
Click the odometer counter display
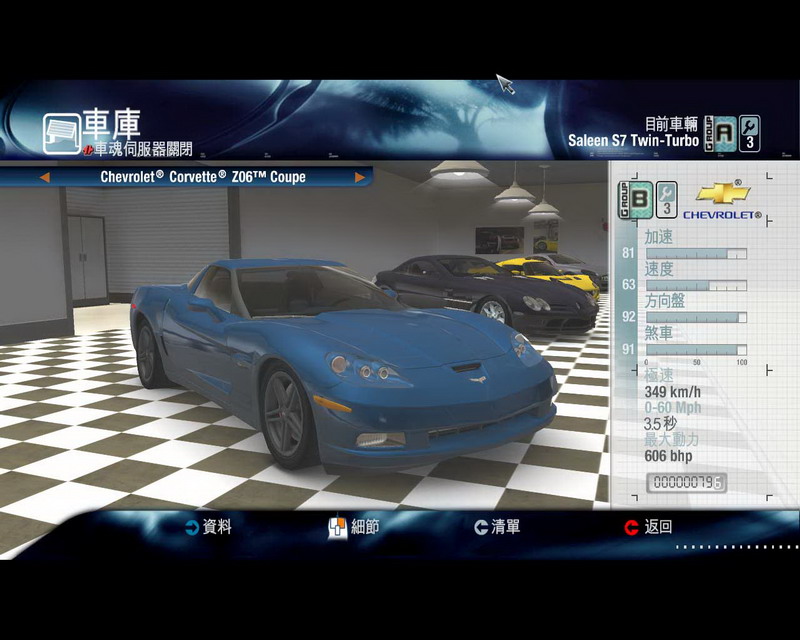[687, 482]
